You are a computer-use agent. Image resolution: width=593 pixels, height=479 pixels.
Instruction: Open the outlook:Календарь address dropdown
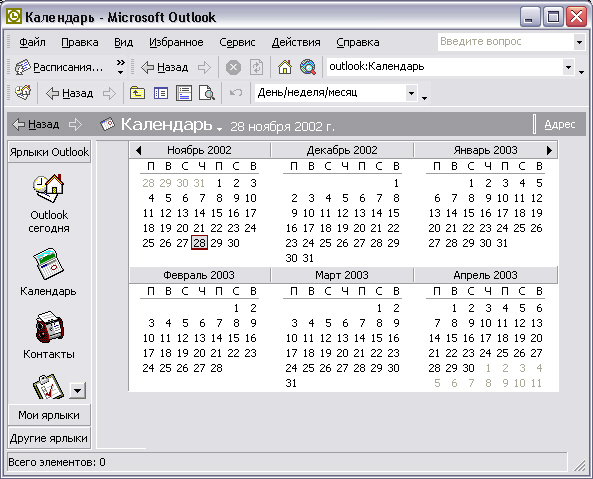click(568, 67)
